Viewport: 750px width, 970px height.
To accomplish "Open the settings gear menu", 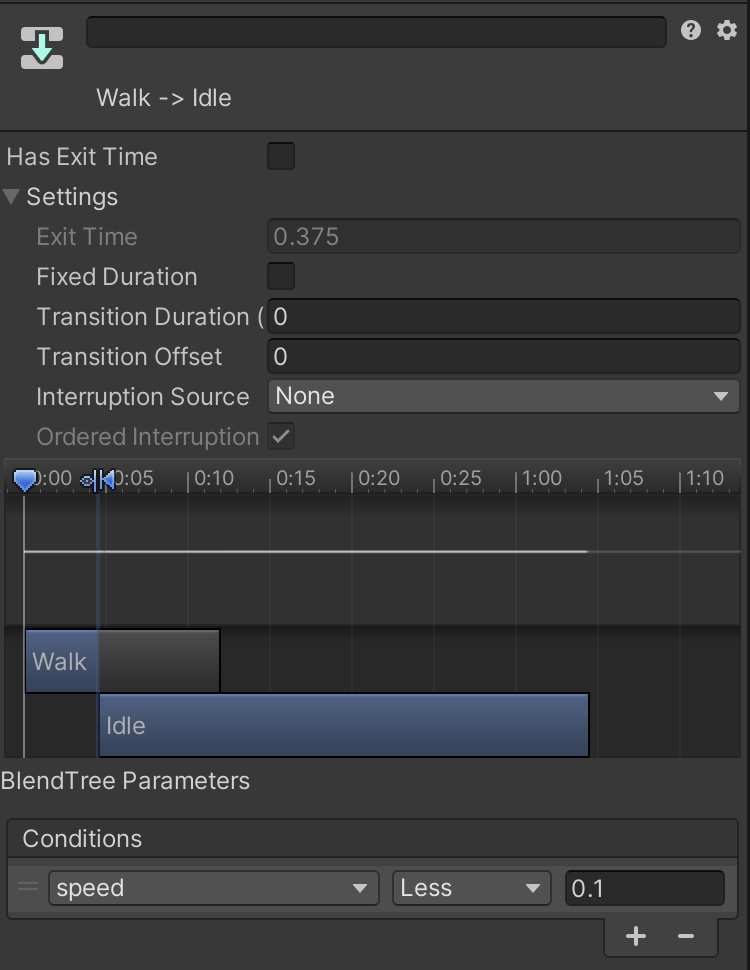I will click(x=727, y=30).
